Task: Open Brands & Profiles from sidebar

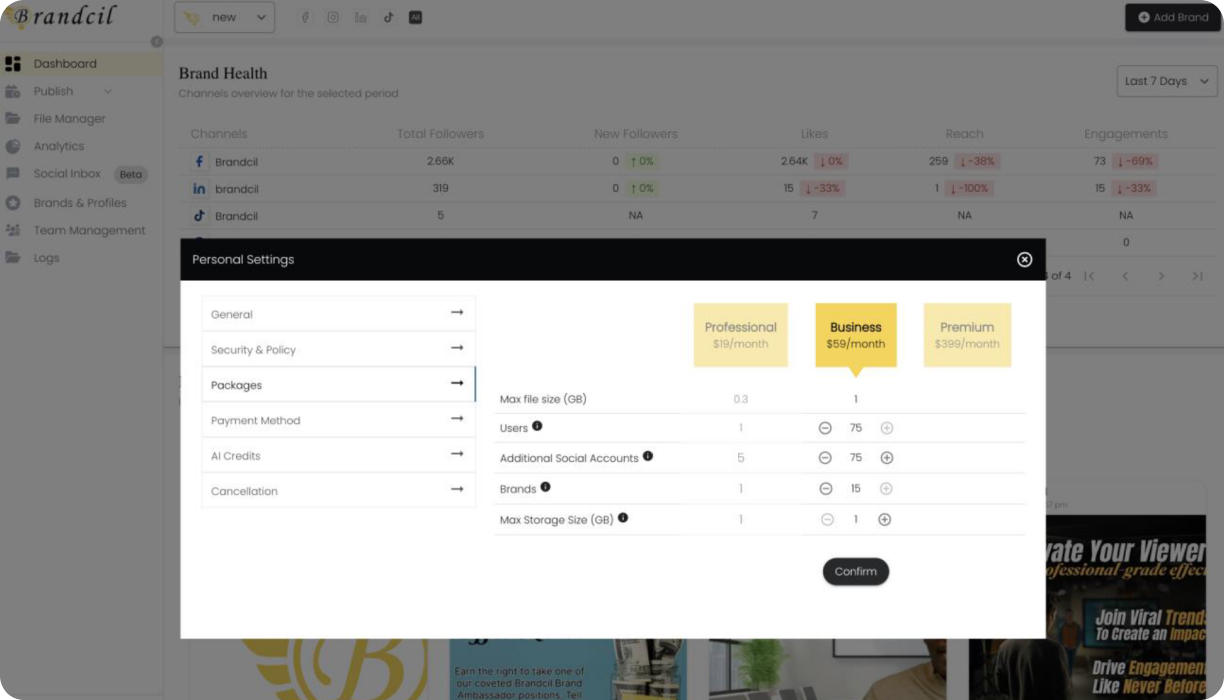Action: pos(81,203)
